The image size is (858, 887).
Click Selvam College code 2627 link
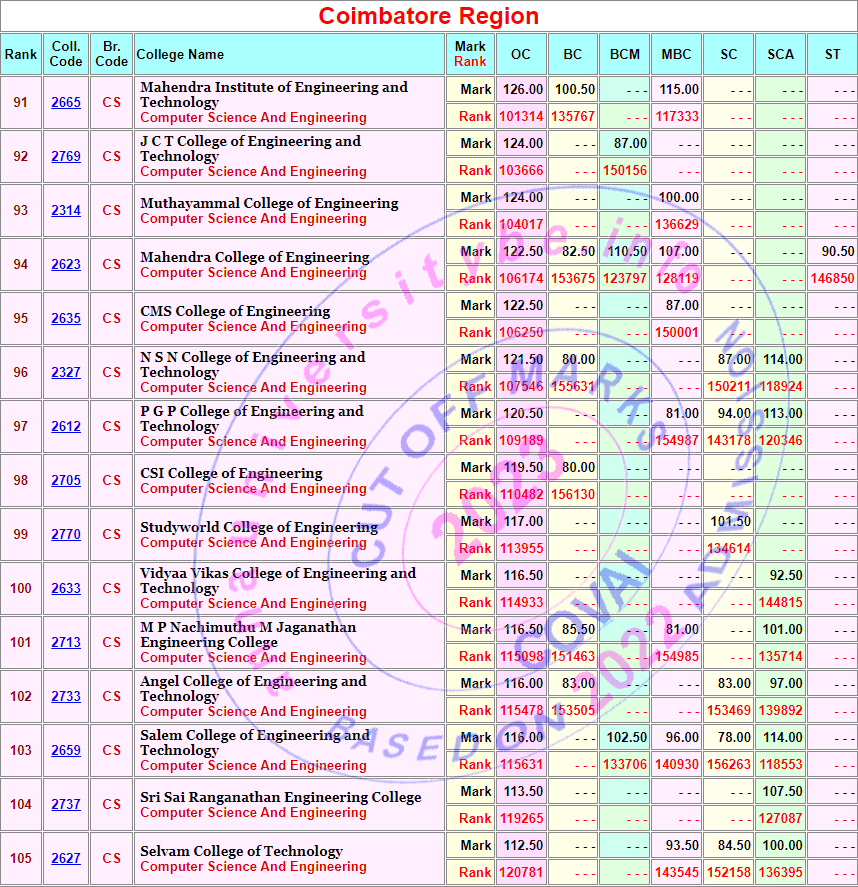(x=66, y=859)
